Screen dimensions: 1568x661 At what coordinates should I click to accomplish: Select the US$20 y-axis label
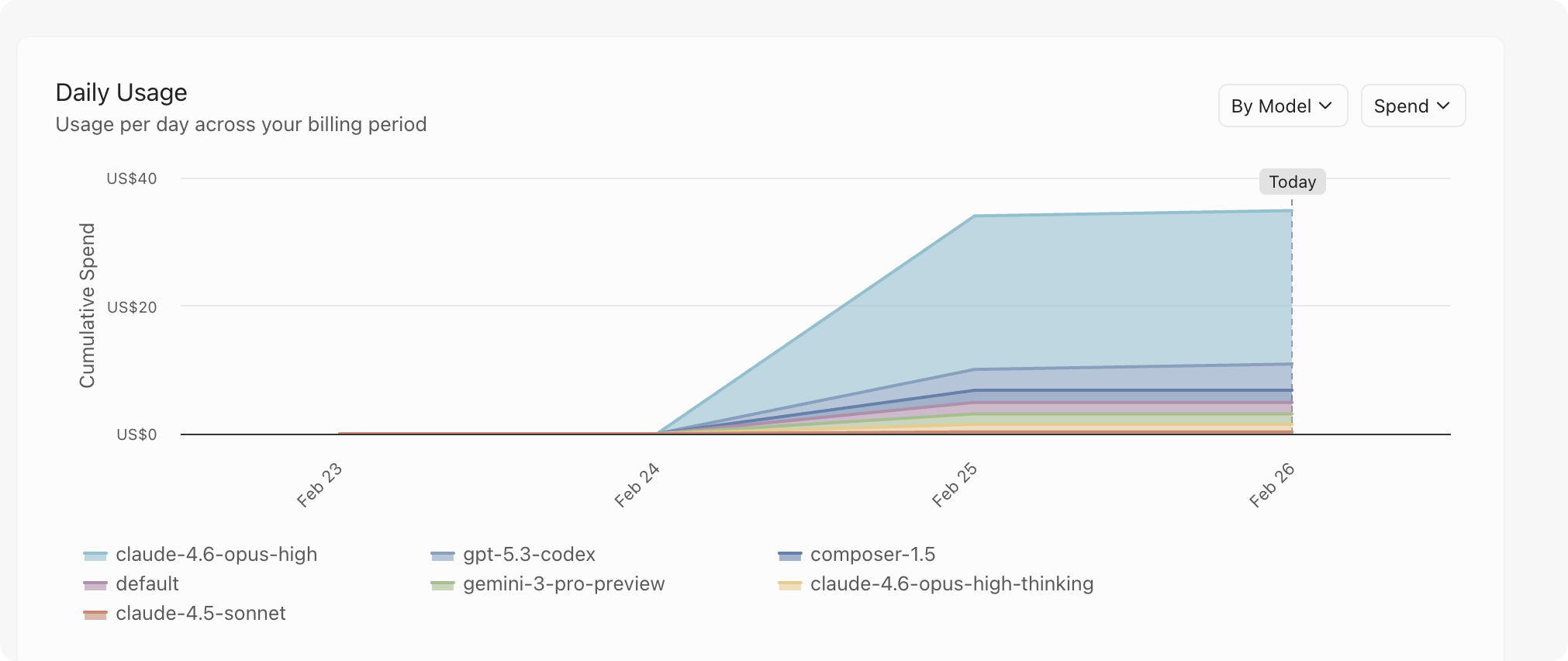coord(131,307)
